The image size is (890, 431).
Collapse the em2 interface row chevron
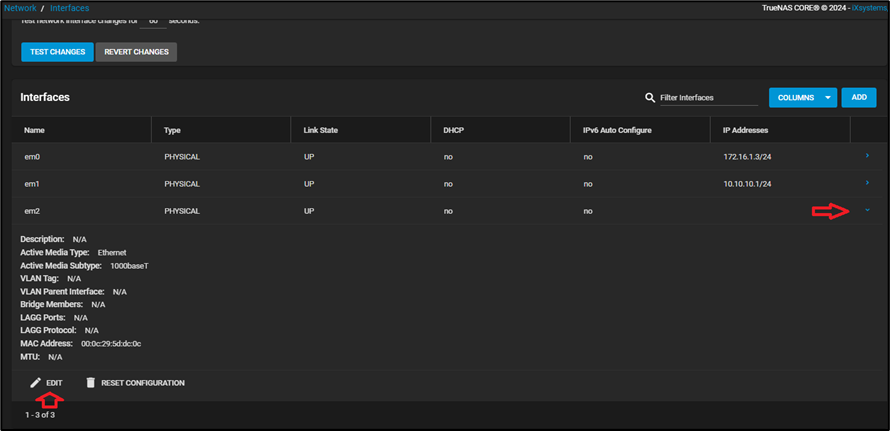pyautogui.click(x=867, y=210)
